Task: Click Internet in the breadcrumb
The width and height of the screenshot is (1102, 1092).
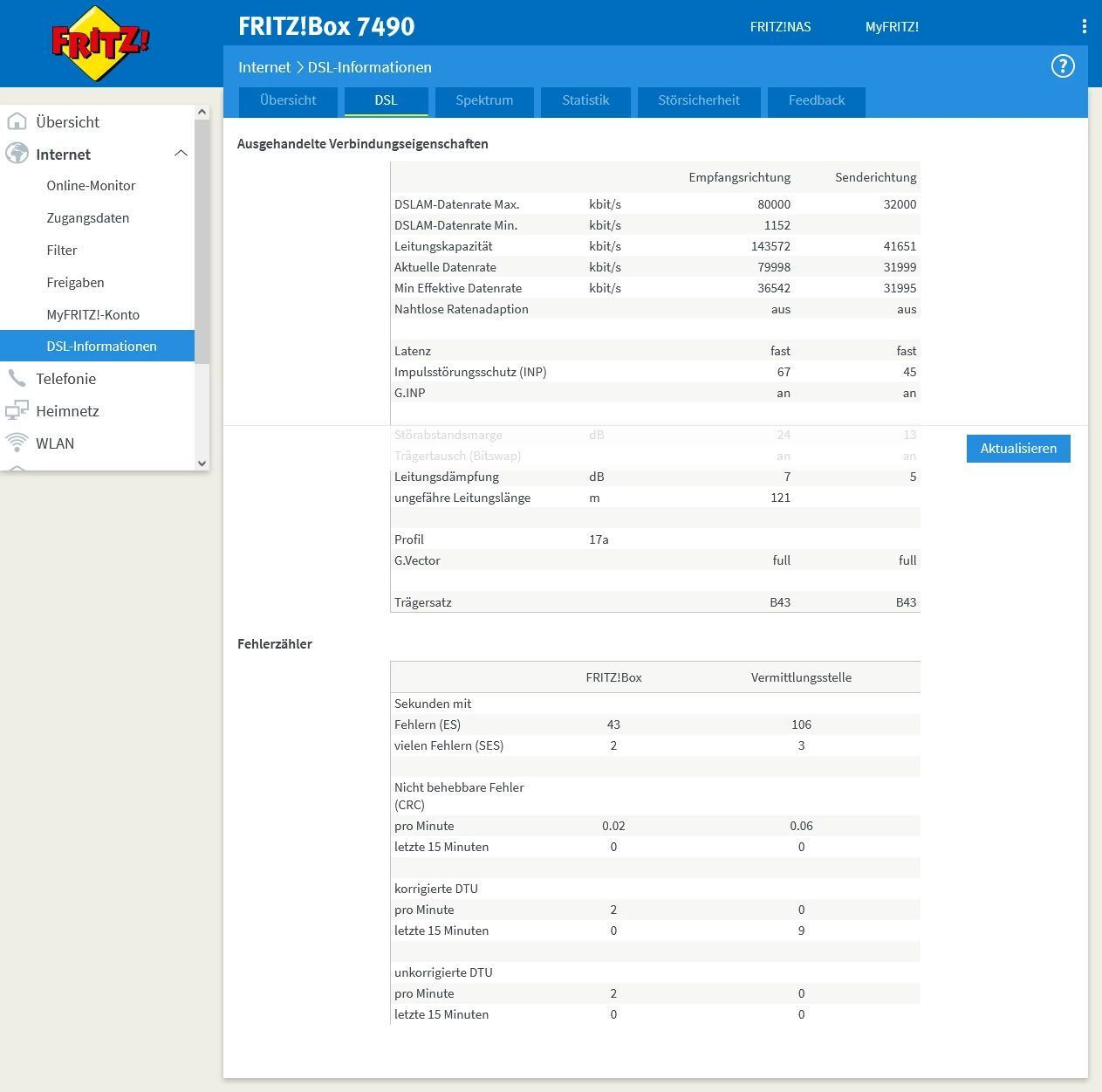Action: [264, 67]
